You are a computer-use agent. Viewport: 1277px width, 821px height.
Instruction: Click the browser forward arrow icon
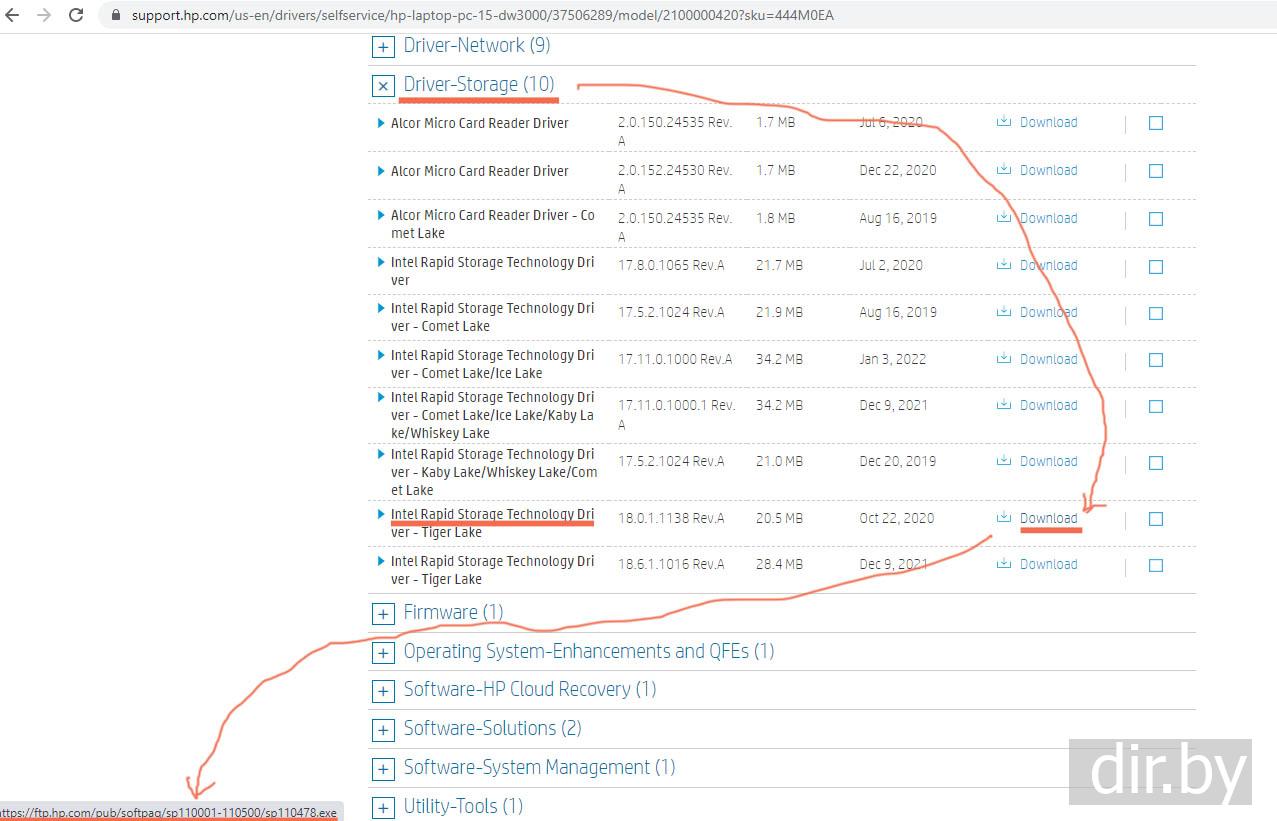43,15
